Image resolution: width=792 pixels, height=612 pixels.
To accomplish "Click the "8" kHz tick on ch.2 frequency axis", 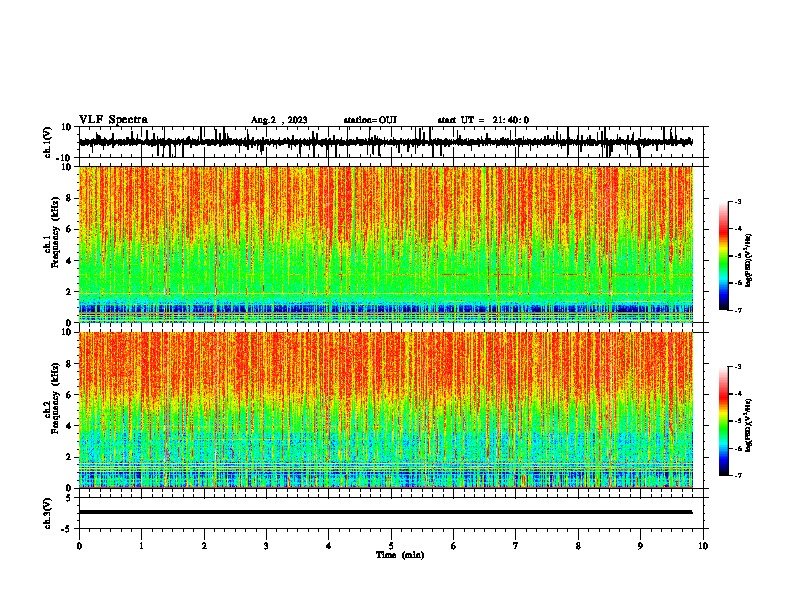I will (x=69, y=364).
